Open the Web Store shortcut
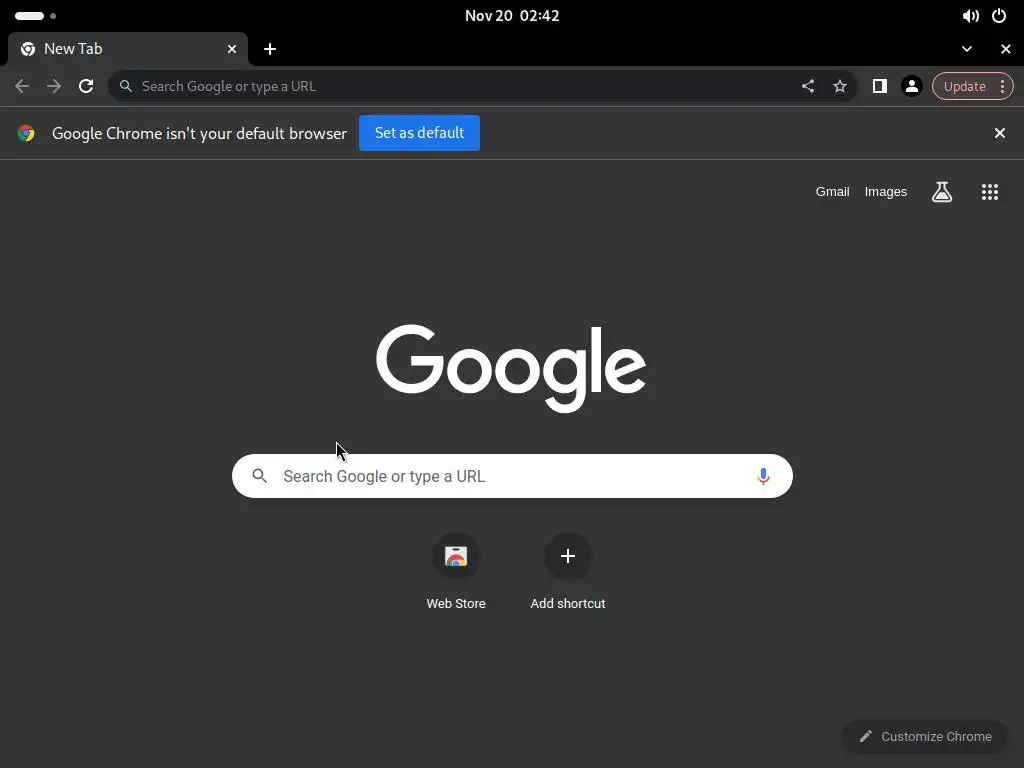The width and height of the screenshot is (1024, 768). coord(456,573)
